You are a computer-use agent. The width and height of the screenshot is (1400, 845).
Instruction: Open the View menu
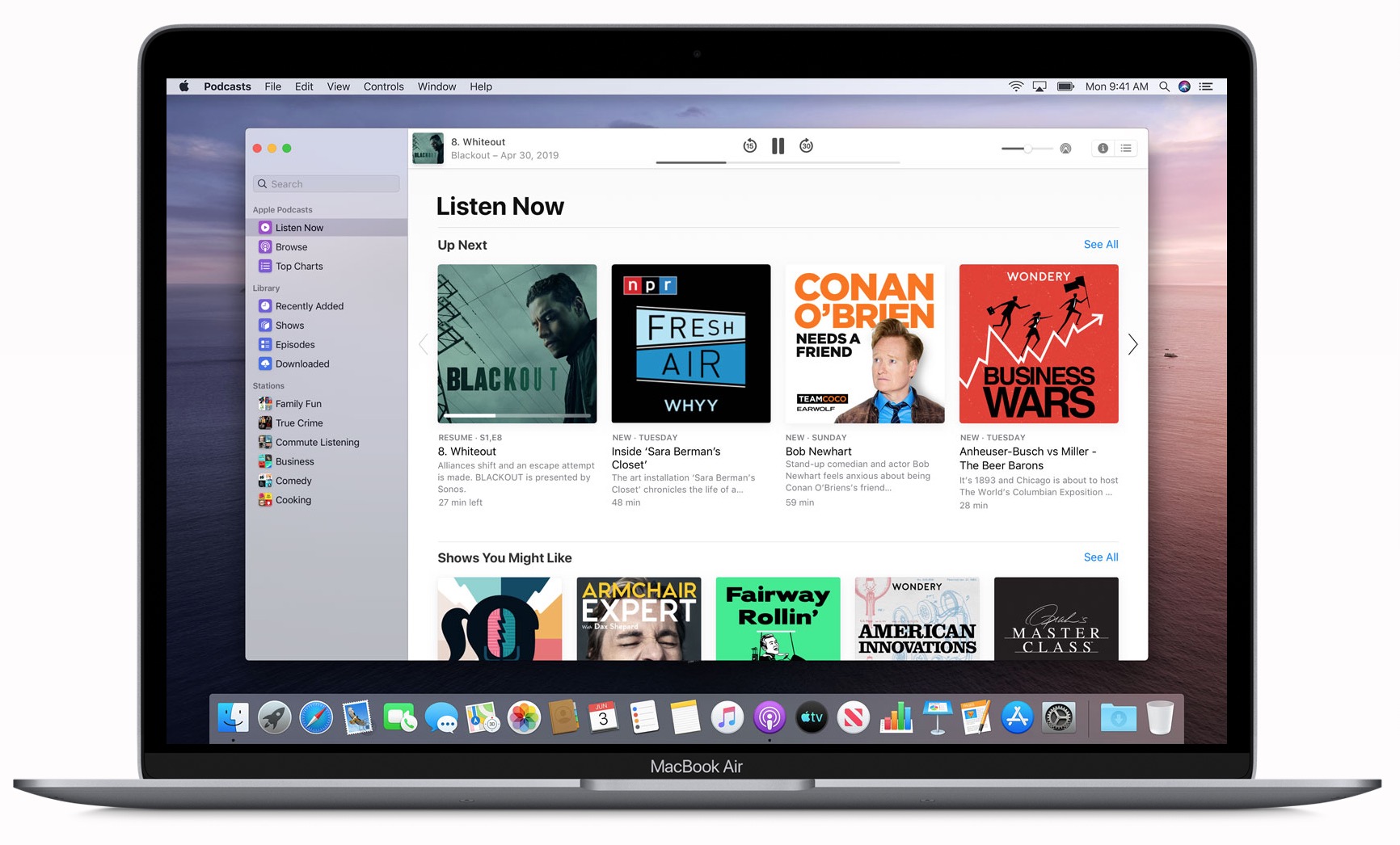[x=339, y=86]
